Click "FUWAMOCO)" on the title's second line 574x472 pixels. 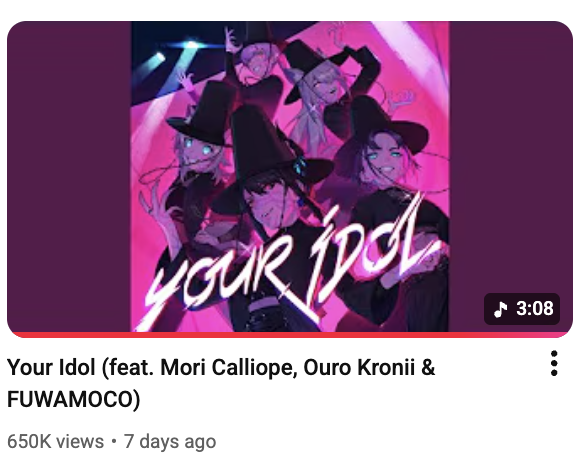tap(74, 399)
